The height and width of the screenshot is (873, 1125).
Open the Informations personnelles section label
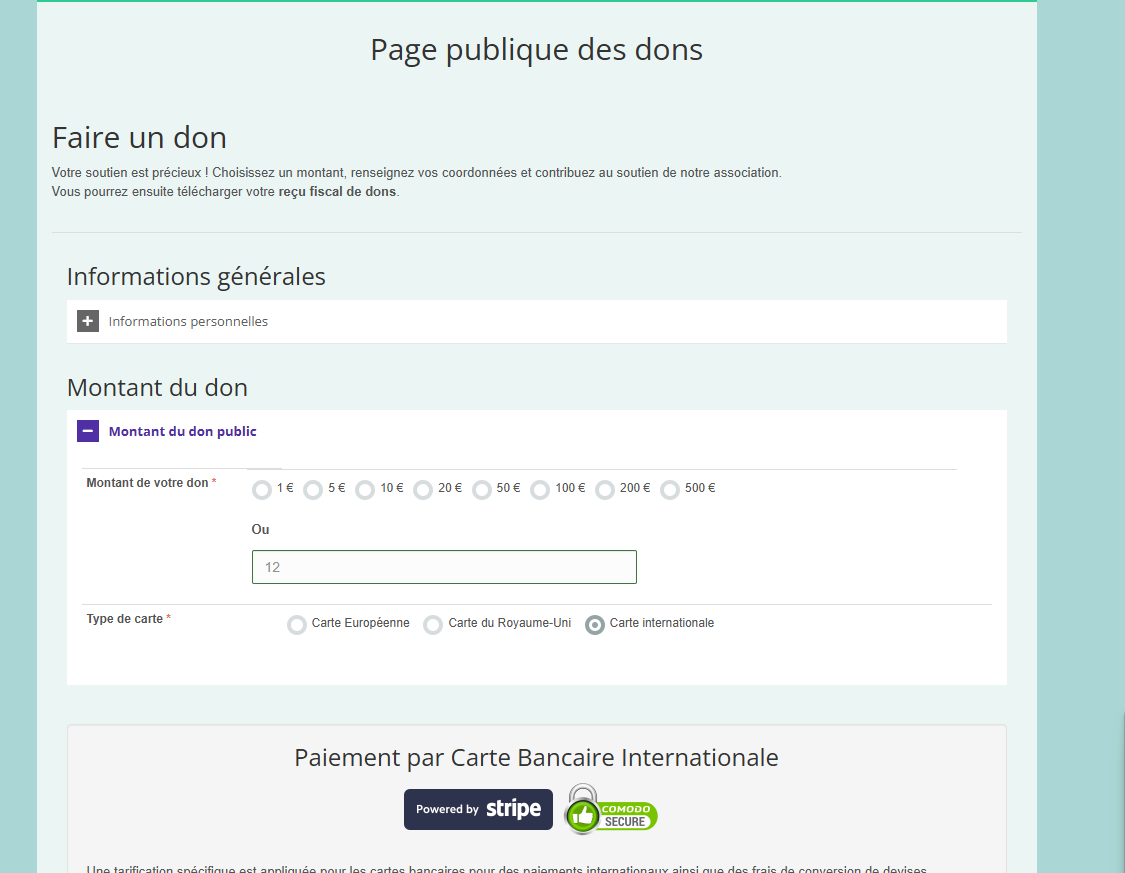(x=188, y=322)
